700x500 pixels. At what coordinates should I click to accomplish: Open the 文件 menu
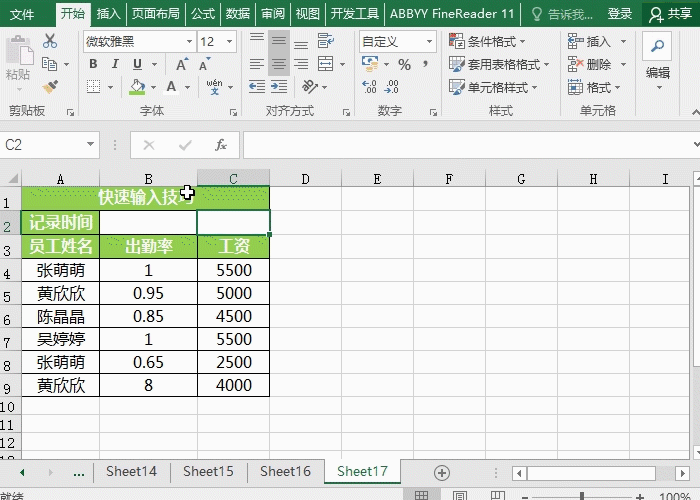21,14
